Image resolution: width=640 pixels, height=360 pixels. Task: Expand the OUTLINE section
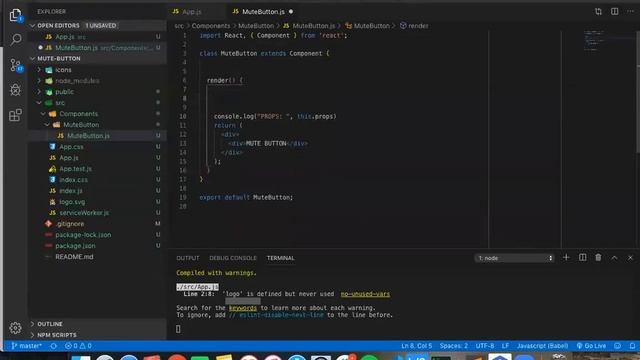point(97,324)
